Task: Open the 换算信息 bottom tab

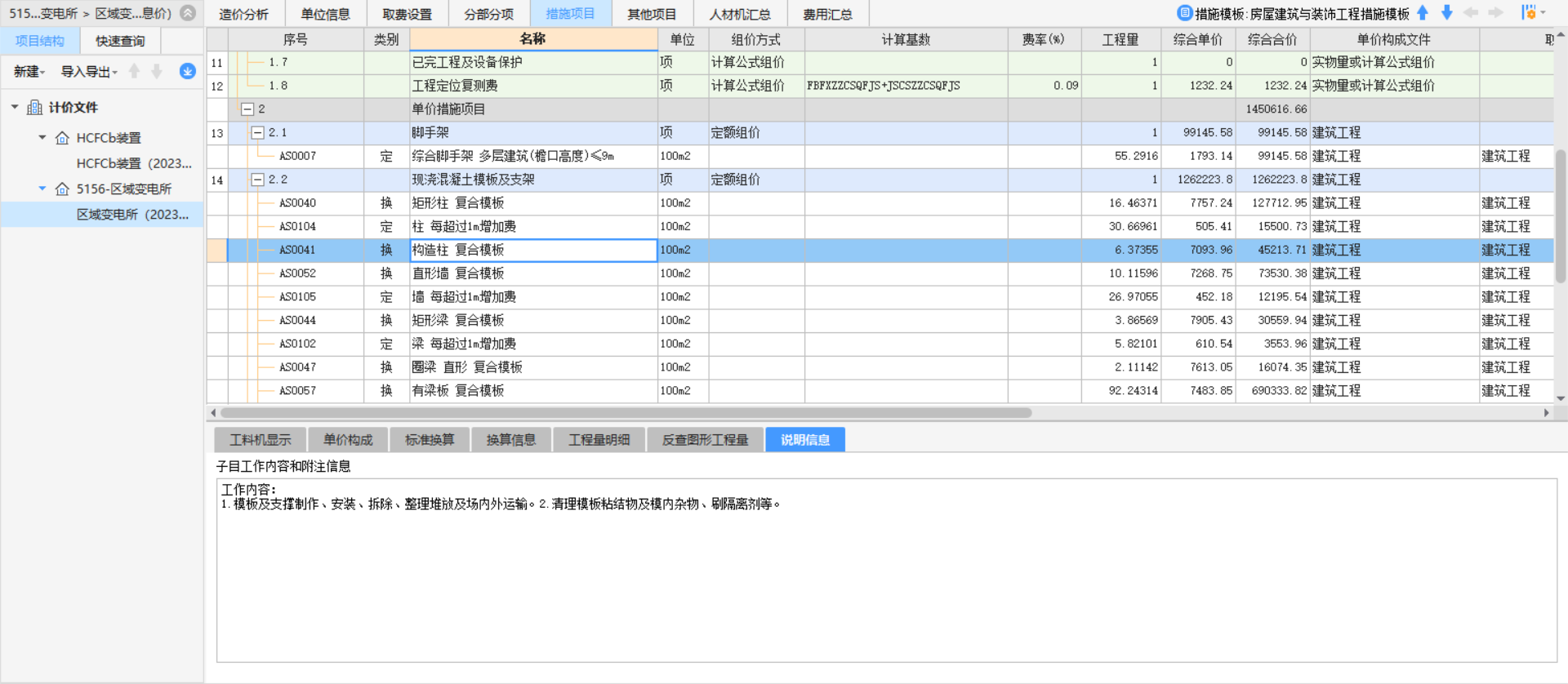Action: coord(511,440)
